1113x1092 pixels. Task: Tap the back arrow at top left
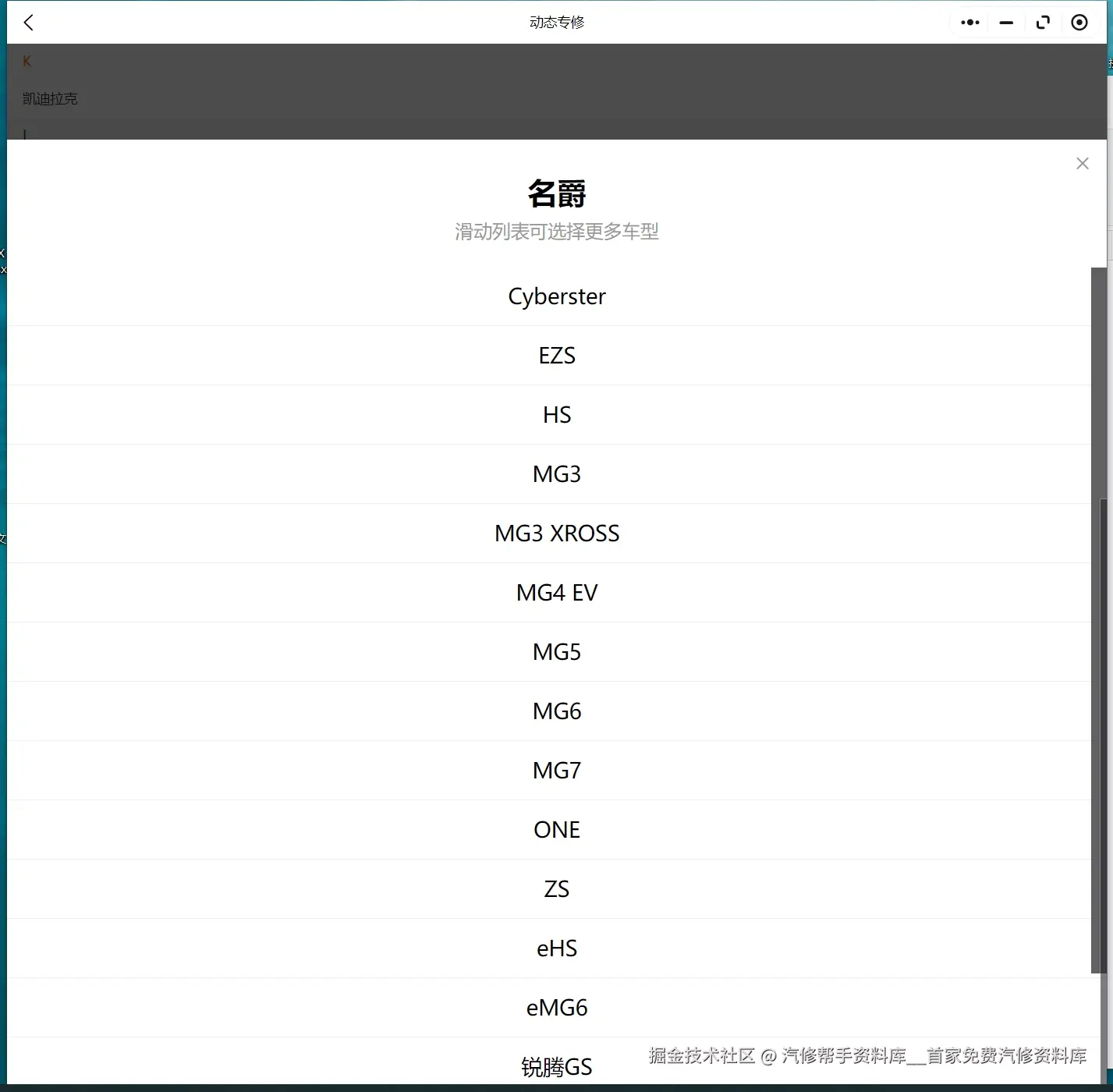(28, 22)
